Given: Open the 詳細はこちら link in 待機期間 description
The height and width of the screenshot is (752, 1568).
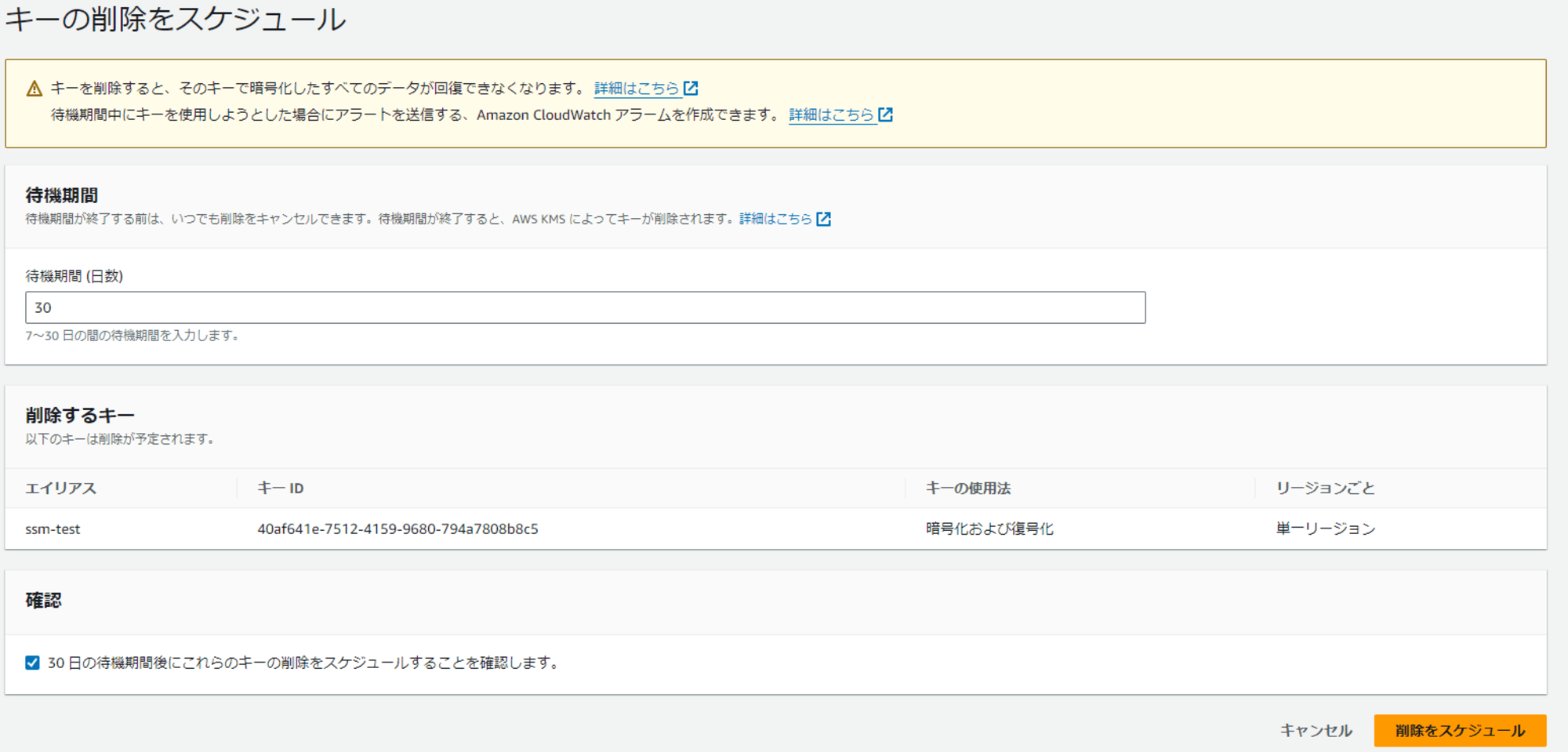Looking at the screenshot, I should (x=775, y=219).
